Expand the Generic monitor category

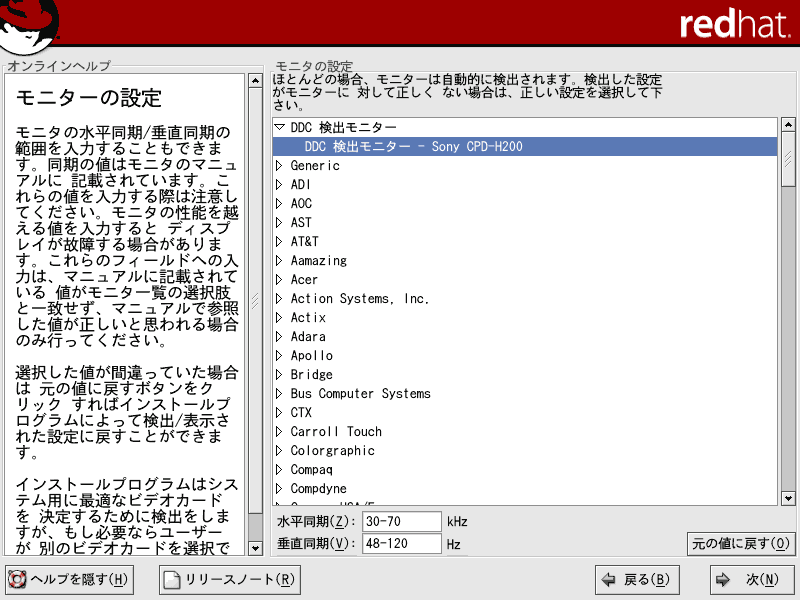(x=280, y=166)
